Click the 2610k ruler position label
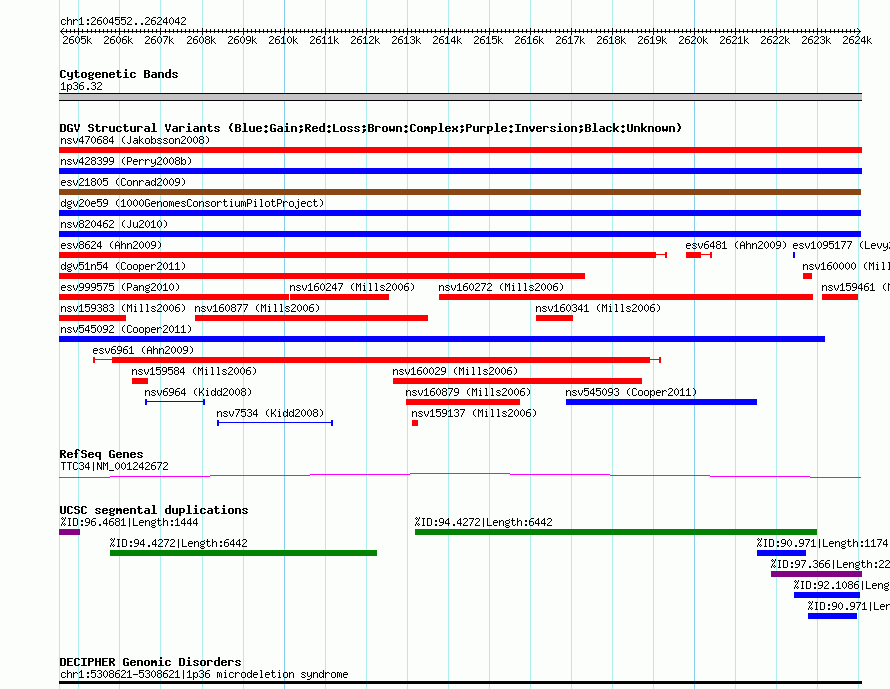Image resolution: width=890 pixels, height=689 pixels. 283,40
